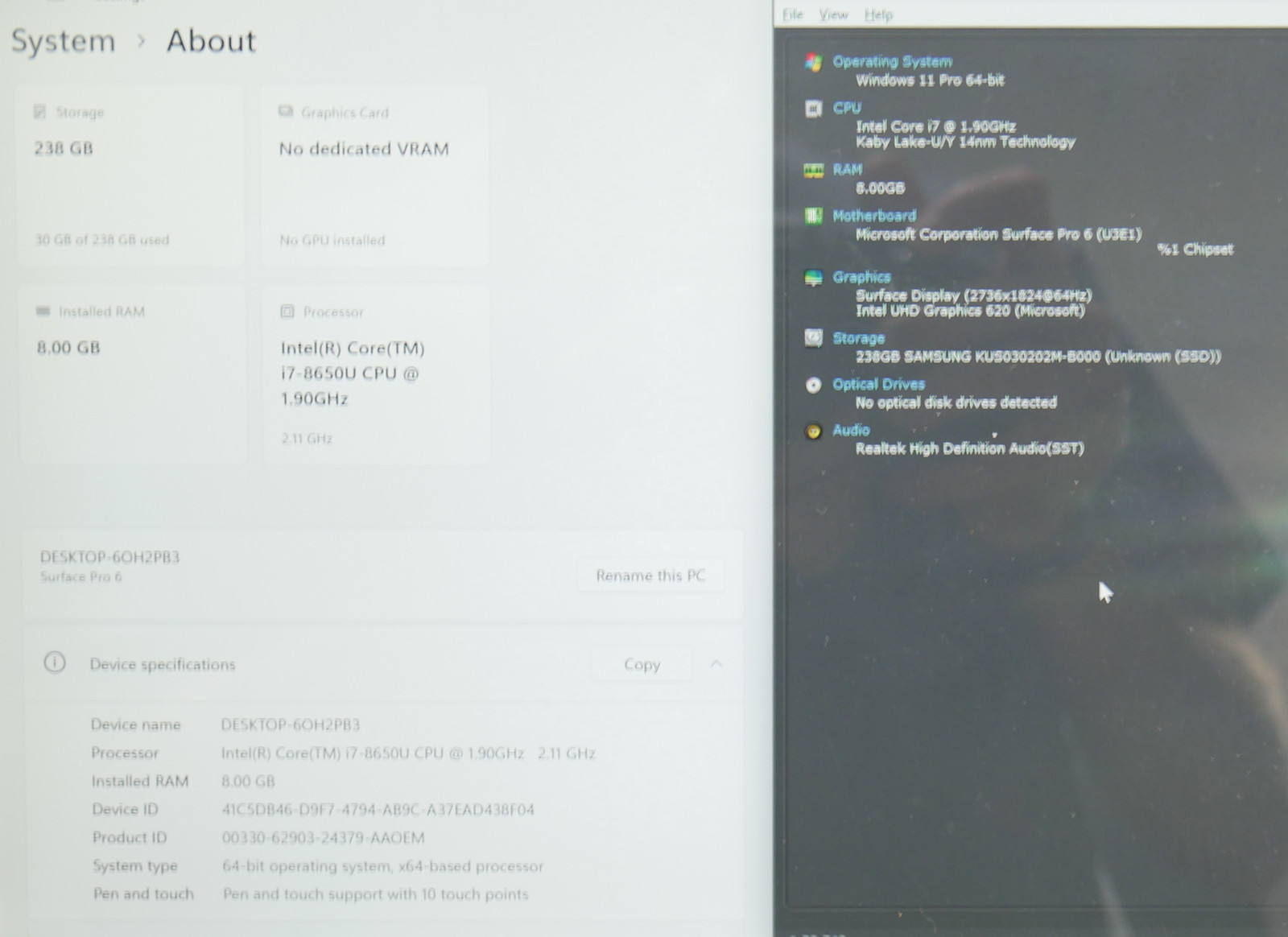
Task: Select the Intel UHD Graphics 620 text
Action: click(x=970, y=311)
